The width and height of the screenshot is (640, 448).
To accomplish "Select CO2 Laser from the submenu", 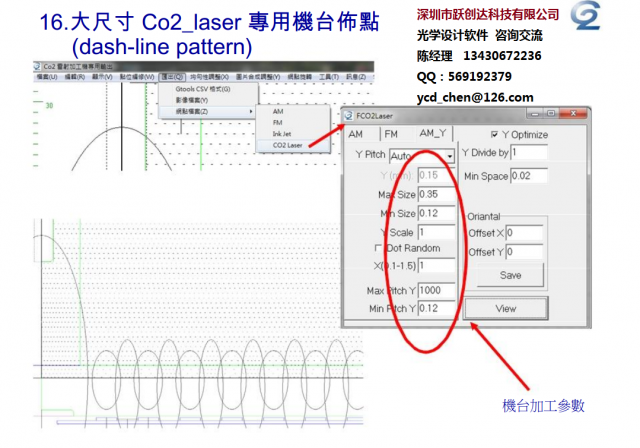I will pos(289,145).
